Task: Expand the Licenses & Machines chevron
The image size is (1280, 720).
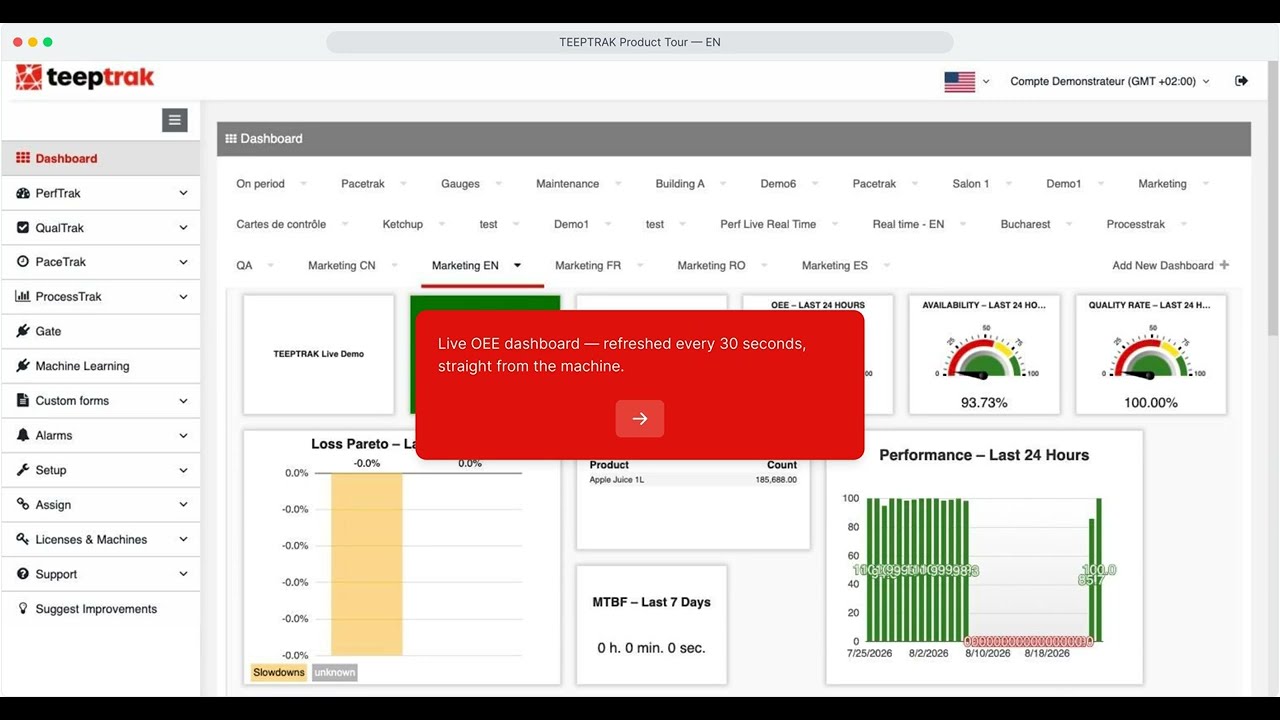Action: pyautogui.click(x=183, y=540)
